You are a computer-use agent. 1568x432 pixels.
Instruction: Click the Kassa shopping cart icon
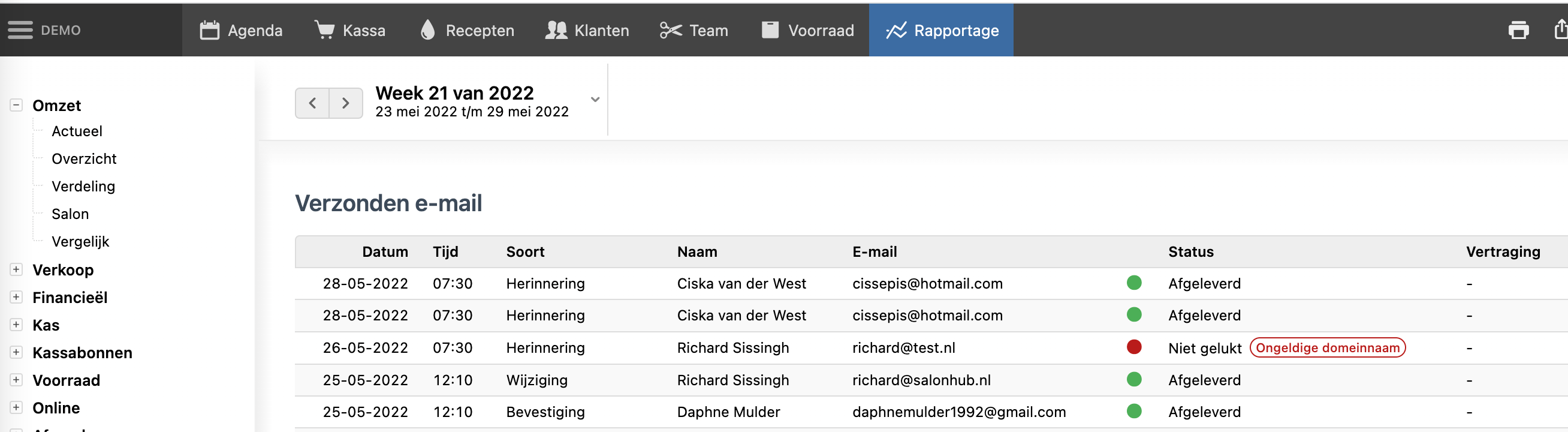point(324,30)
